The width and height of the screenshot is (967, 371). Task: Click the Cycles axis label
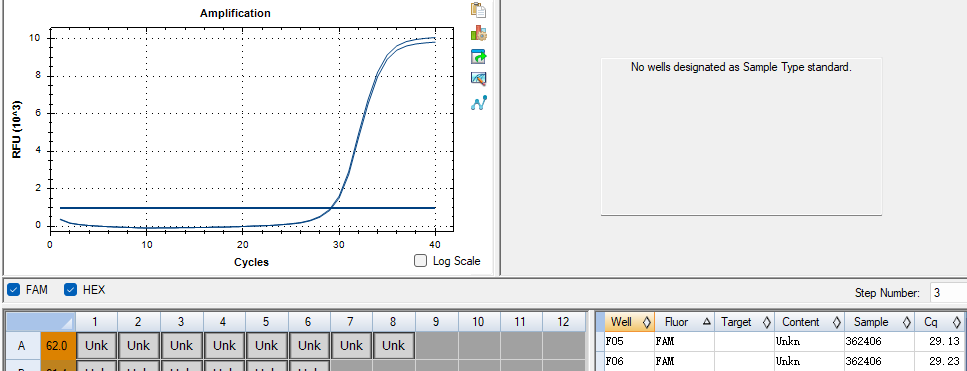[x=251, y=262]
